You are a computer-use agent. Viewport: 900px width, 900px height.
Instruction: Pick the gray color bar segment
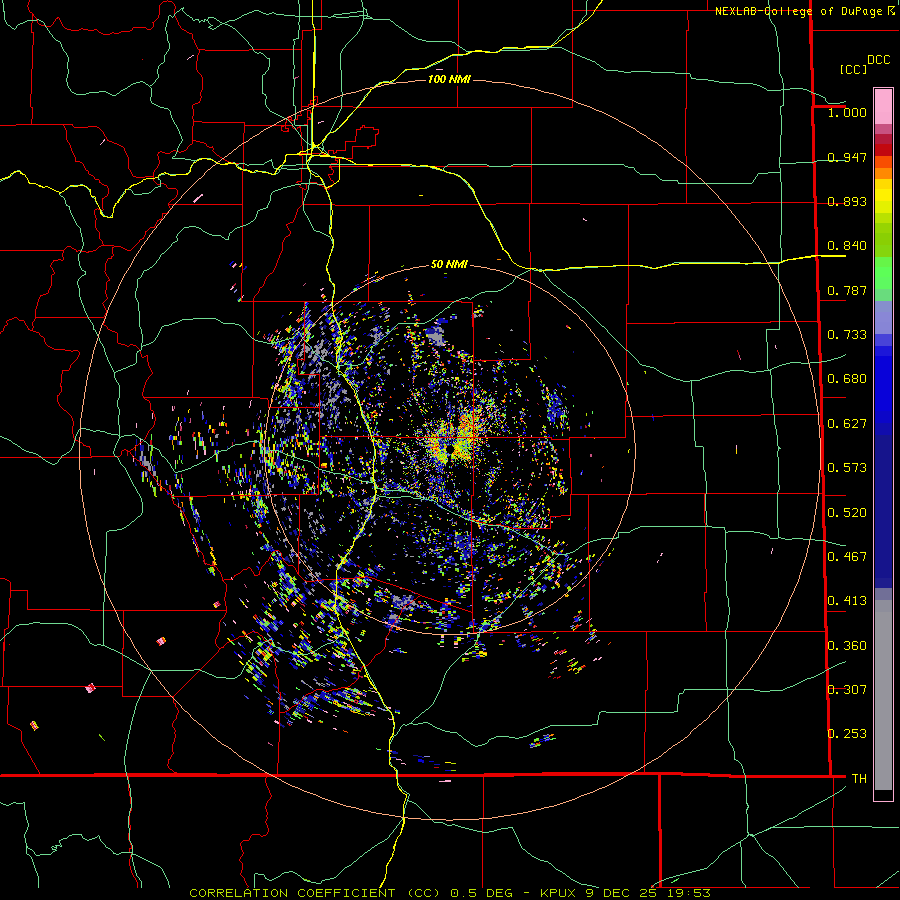[x=883, y=695]
